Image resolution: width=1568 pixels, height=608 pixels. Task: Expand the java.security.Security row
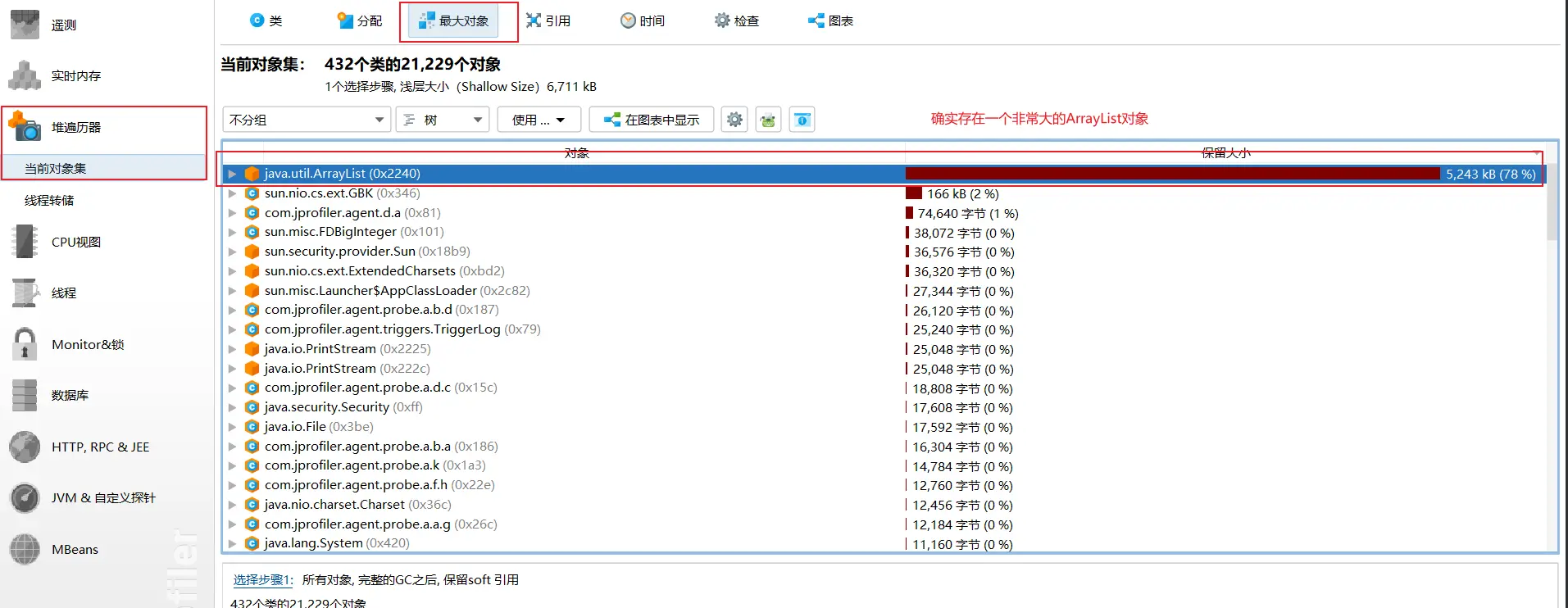pos(233,407)
